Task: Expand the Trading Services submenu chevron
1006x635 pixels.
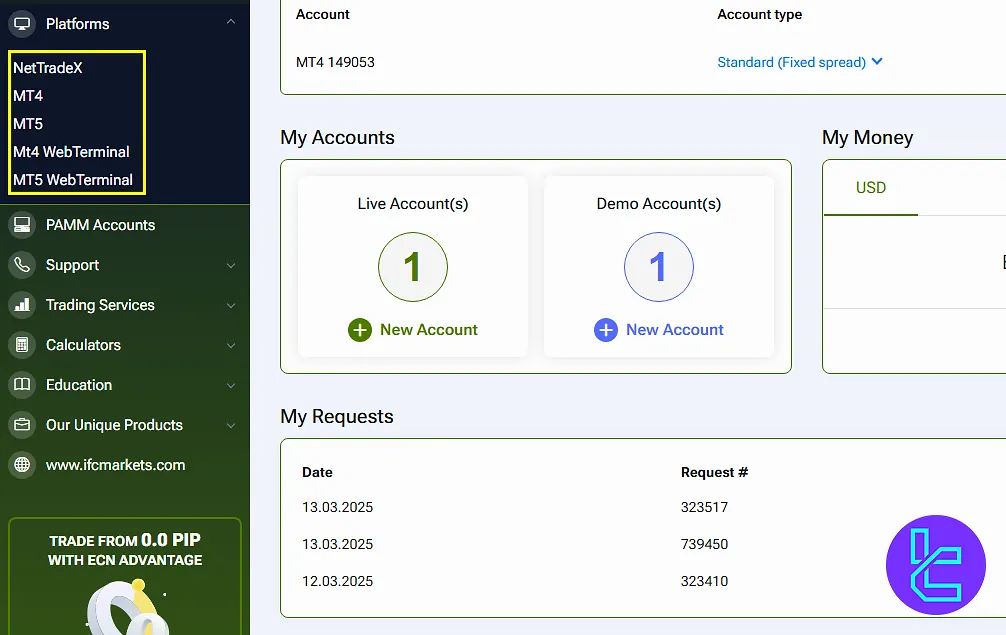Action: click(231, 306)
